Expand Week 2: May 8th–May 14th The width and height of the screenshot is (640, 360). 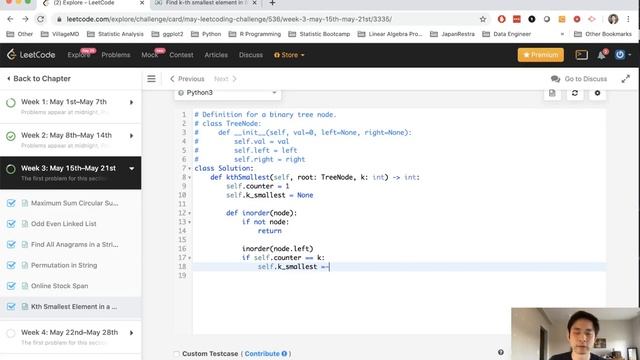(x=131, y=136)
